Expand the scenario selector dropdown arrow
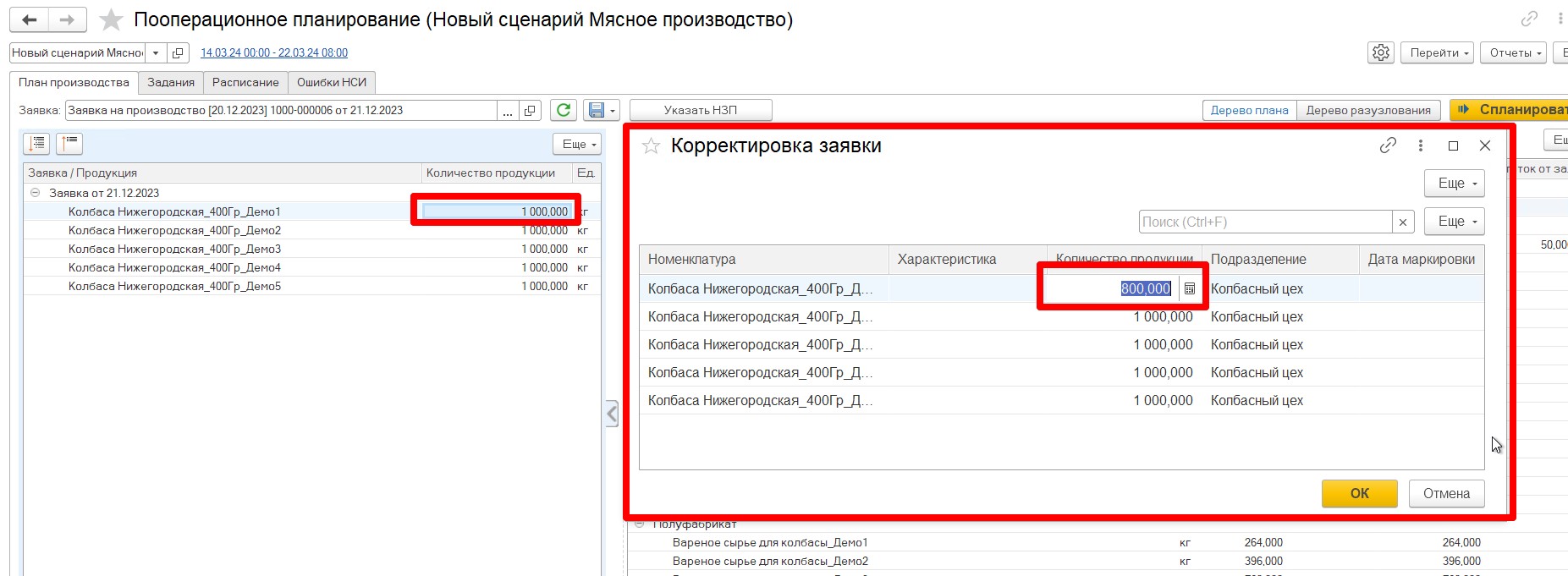Image resolution: width=1568 pixels, height=576 pixels. (x=156, y=52)
